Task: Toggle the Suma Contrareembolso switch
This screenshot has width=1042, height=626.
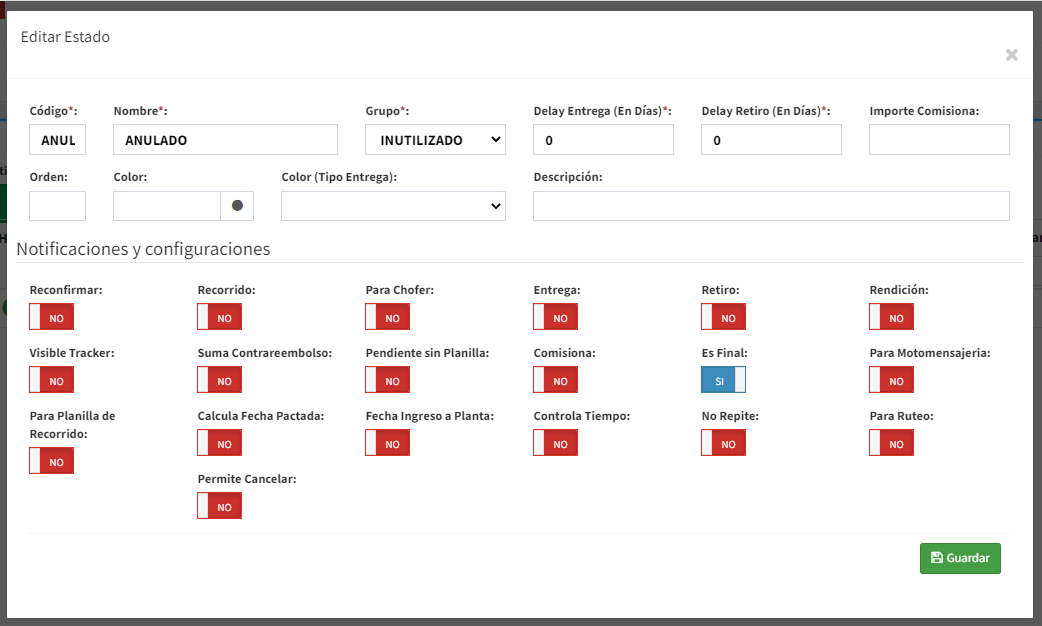Action: (219, 380)
